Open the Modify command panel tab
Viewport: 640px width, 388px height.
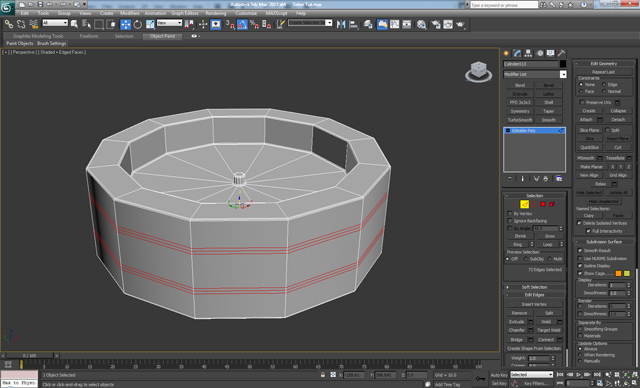517,53
